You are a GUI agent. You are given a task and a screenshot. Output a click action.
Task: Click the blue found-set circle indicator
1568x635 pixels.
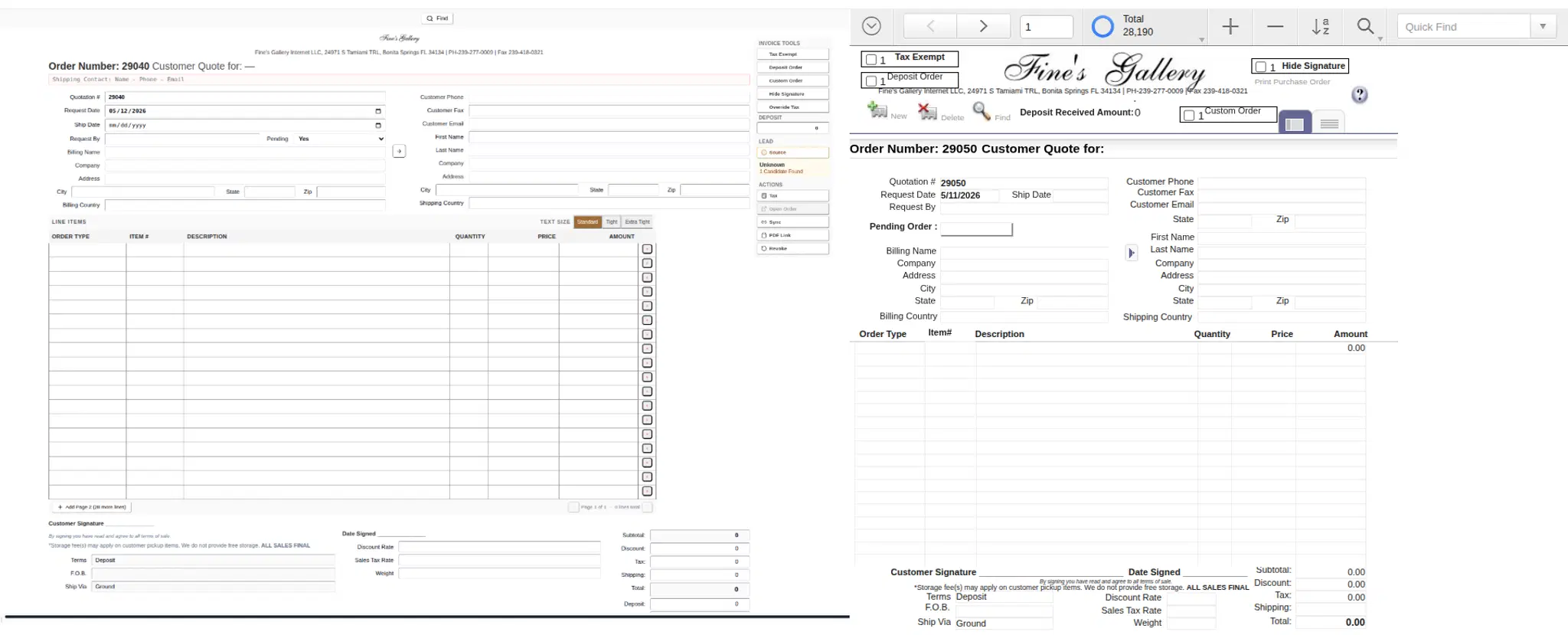[1102, 27]
